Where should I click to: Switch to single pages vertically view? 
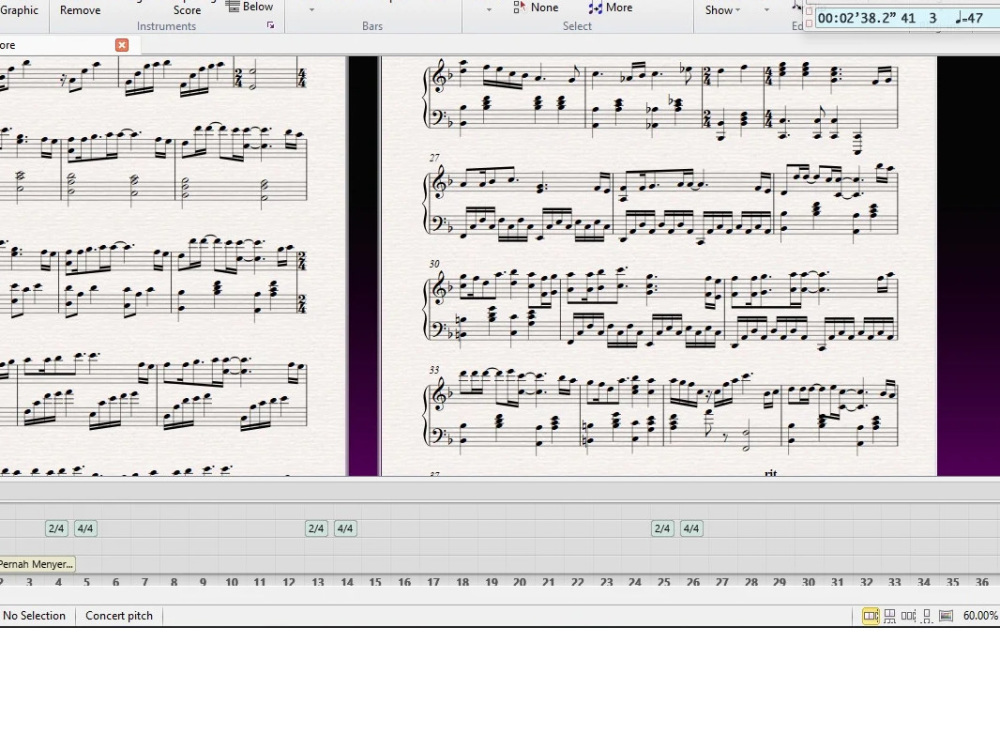click(x=927, y=615)
